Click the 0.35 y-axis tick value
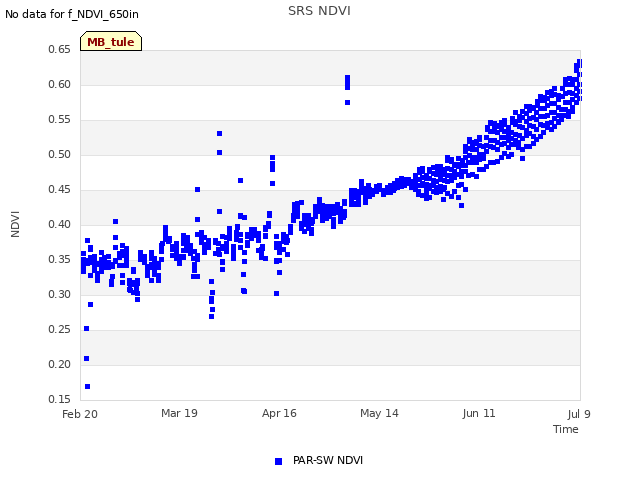This screenshot has width=640, height=480. pyautogui.click(x=60, y=260)
